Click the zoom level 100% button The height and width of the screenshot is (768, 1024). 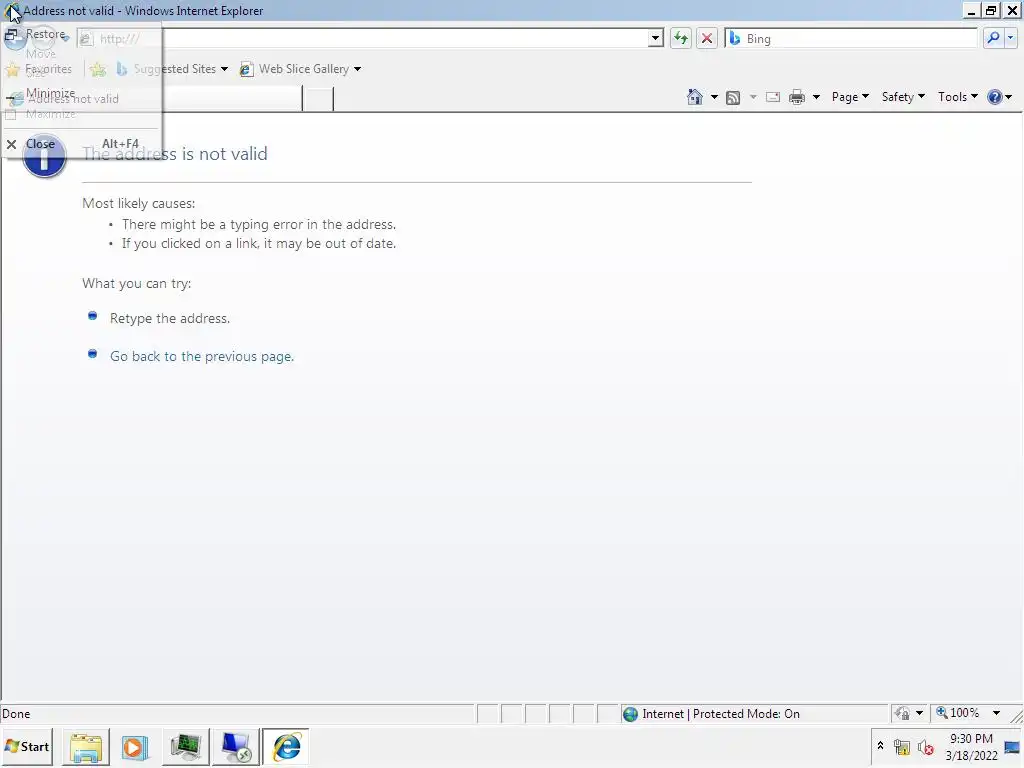pyautogui.click(x=957, y=713)
